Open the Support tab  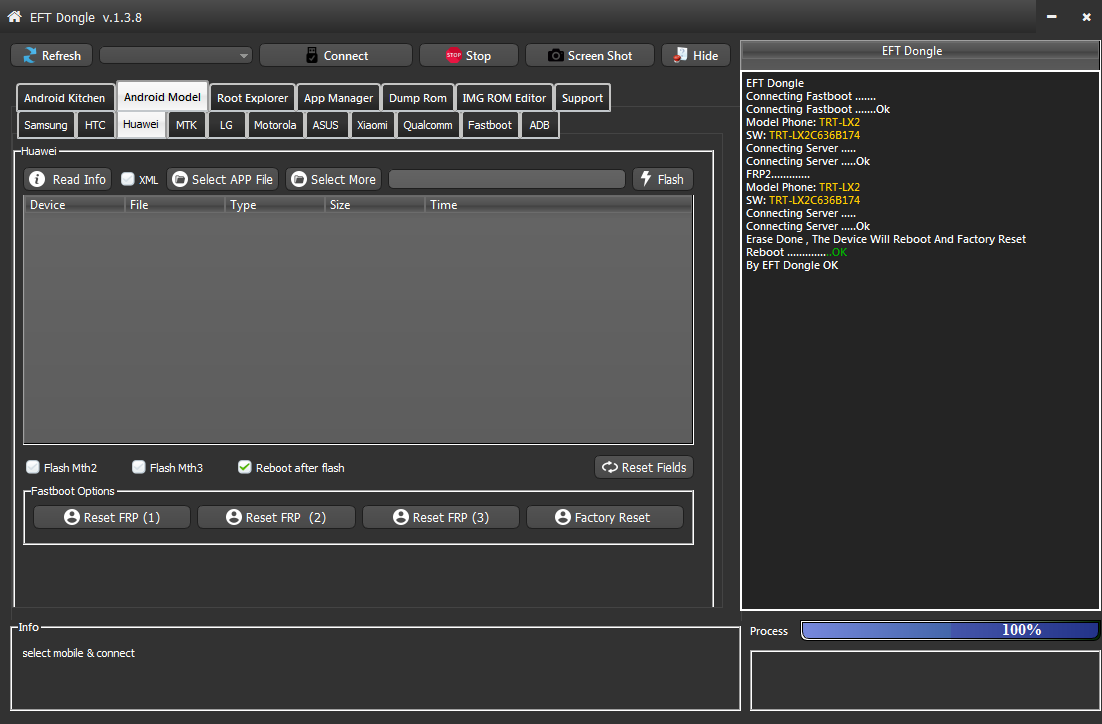pos(582,98)
